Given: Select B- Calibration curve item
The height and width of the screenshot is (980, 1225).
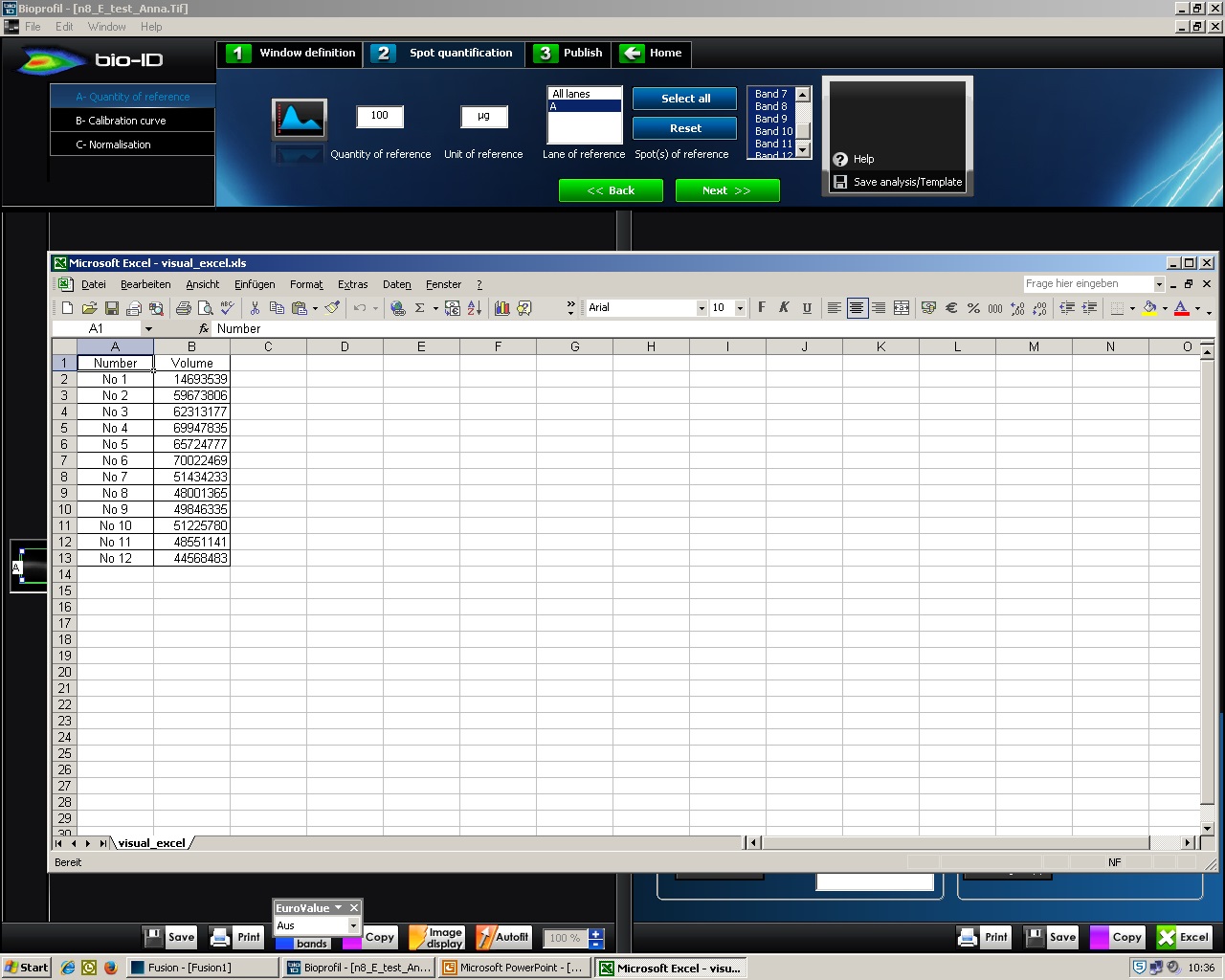Looking at the screenshot, I should (132, 121).
